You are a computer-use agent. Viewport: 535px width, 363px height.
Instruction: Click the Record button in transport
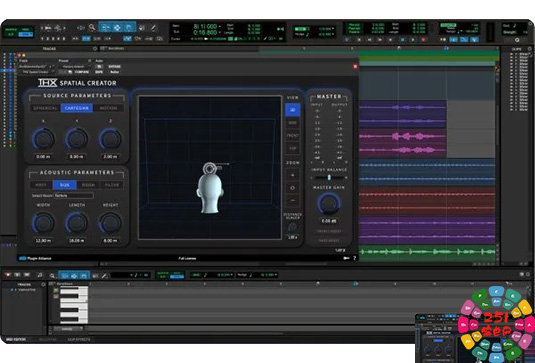(x=423, y=40)
